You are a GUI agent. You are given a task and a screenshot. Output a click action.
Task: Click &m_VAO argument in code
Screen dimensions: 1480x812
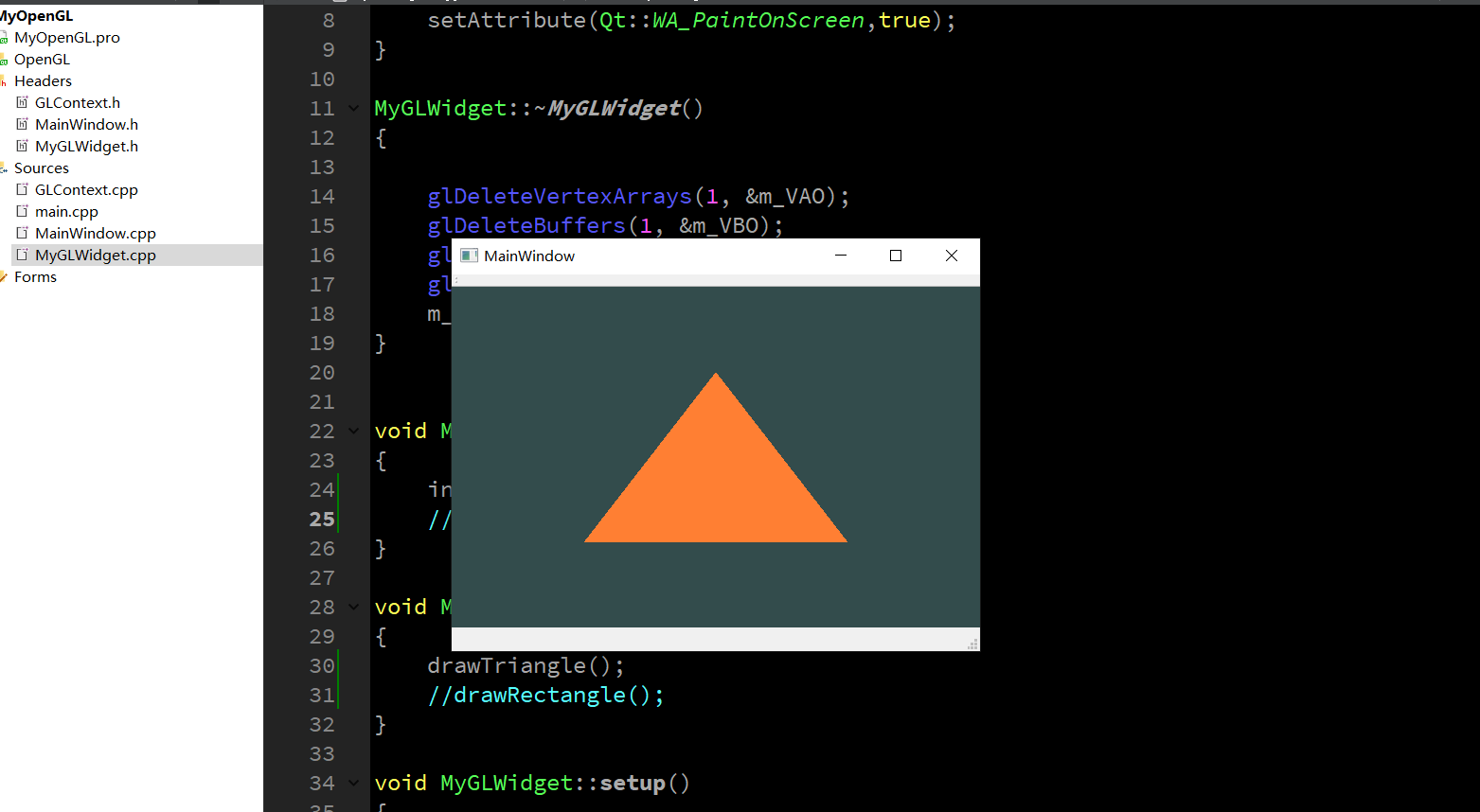click(785, 197)
